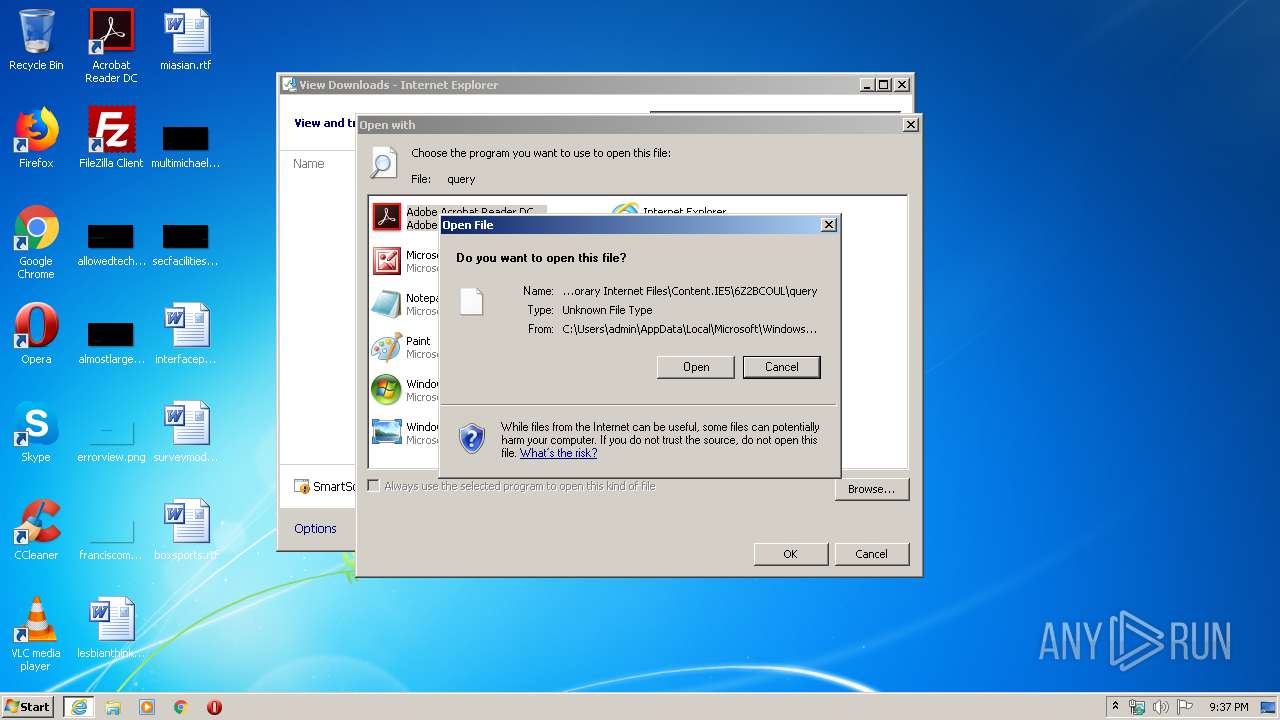This screenshot has height=720, width=1280.
Task: Click Opera icon in taskbar
Action: (214, 707)
